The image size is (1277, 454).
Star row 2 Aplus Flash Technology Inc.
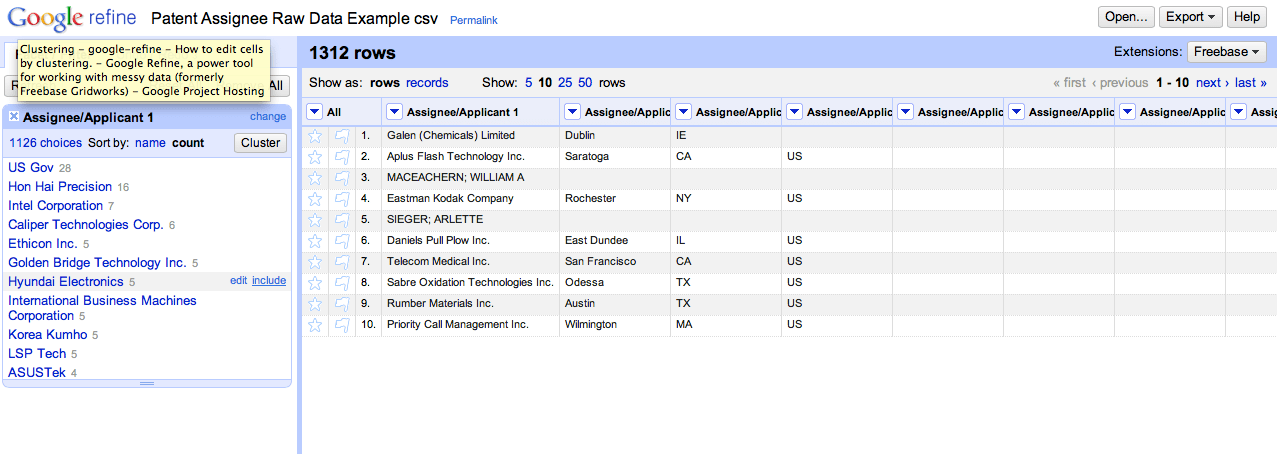tap(315, 157)
